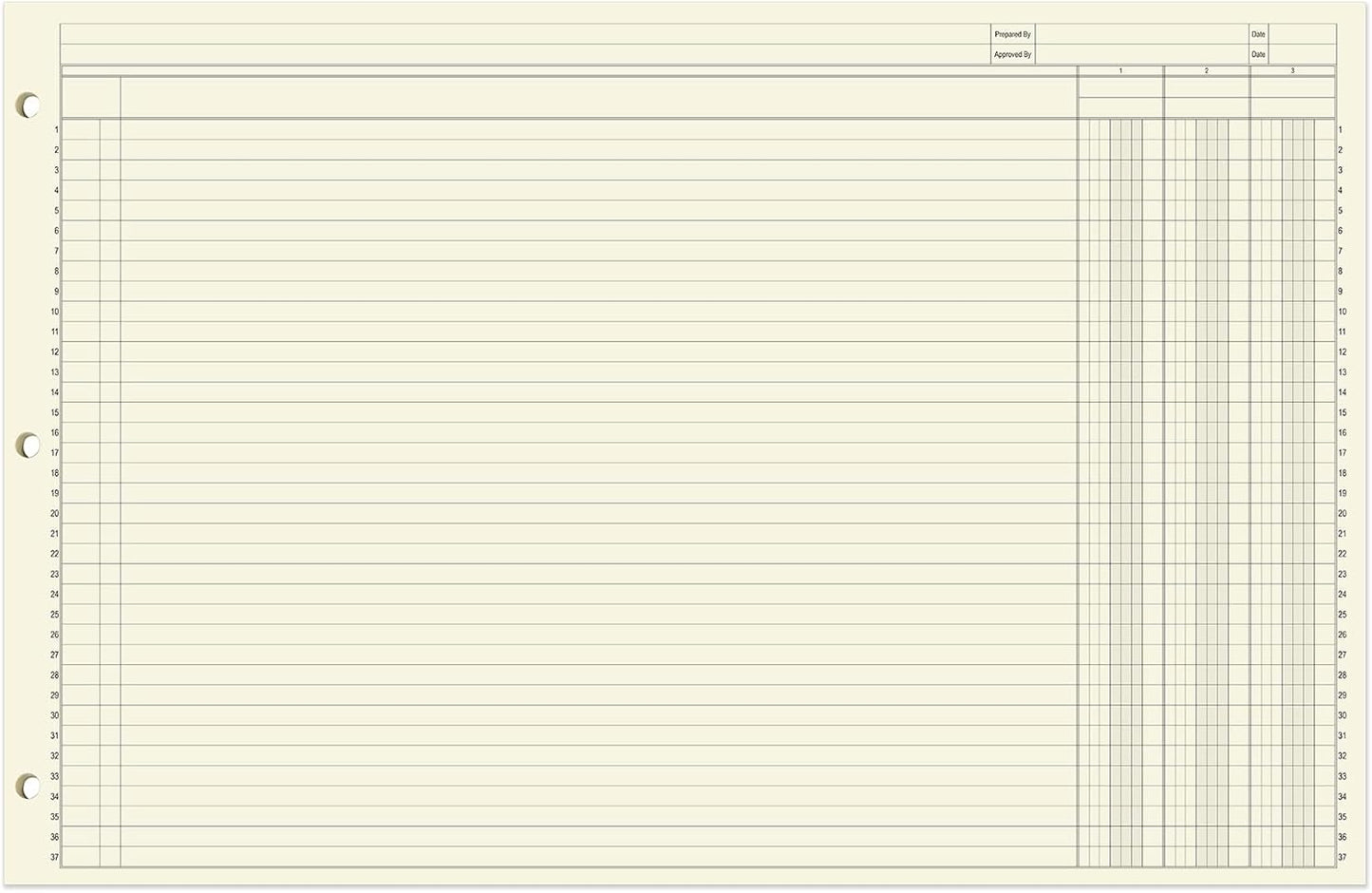1372x893 pixels.
Task: Select row number 16 on the left edge
Action: click(53, 432)
